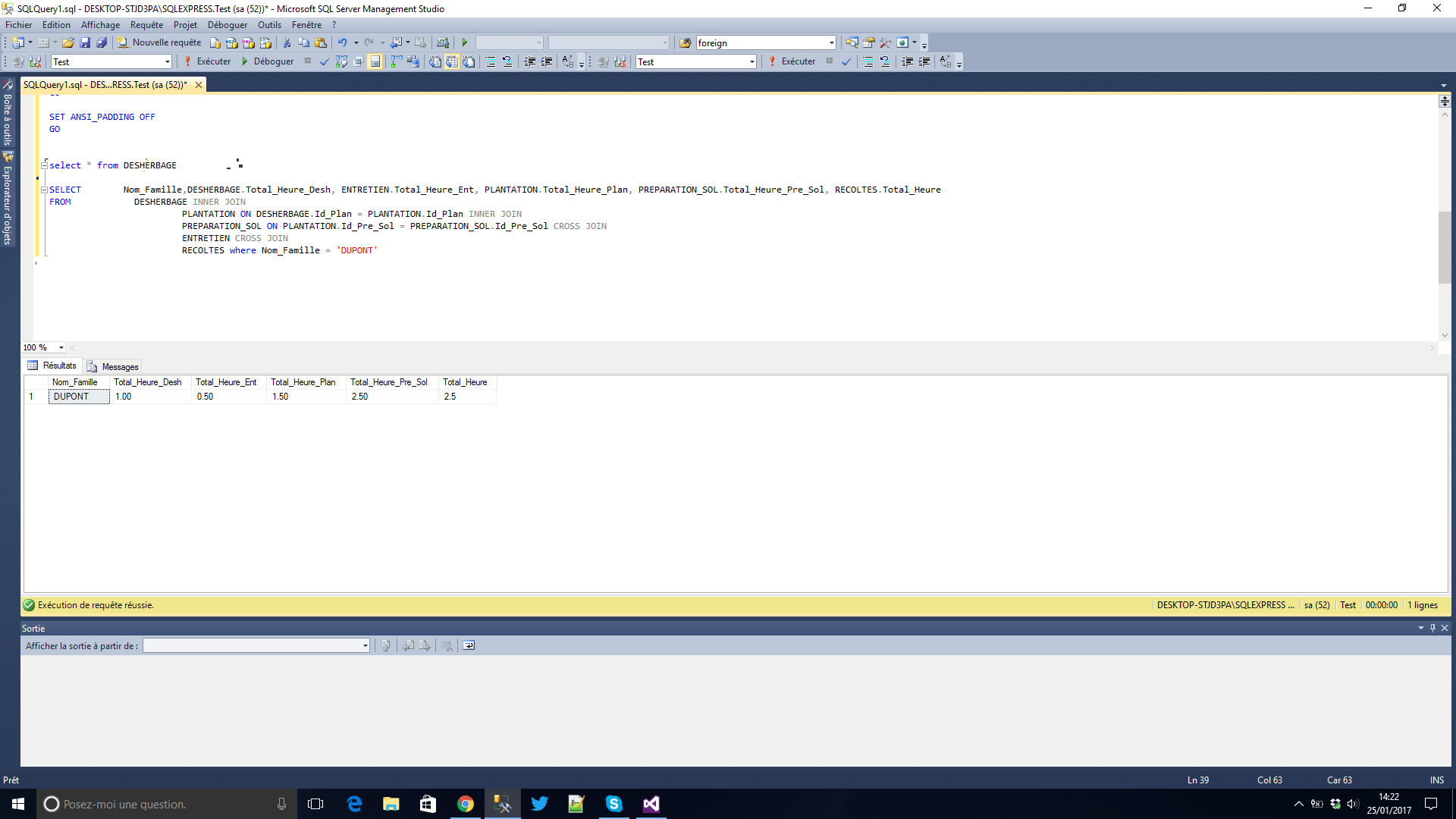Click the editor vertical scrollbar thumb
Image resolution: width=1456 pixels, height=819 pixels.
tap(1445, 248)
